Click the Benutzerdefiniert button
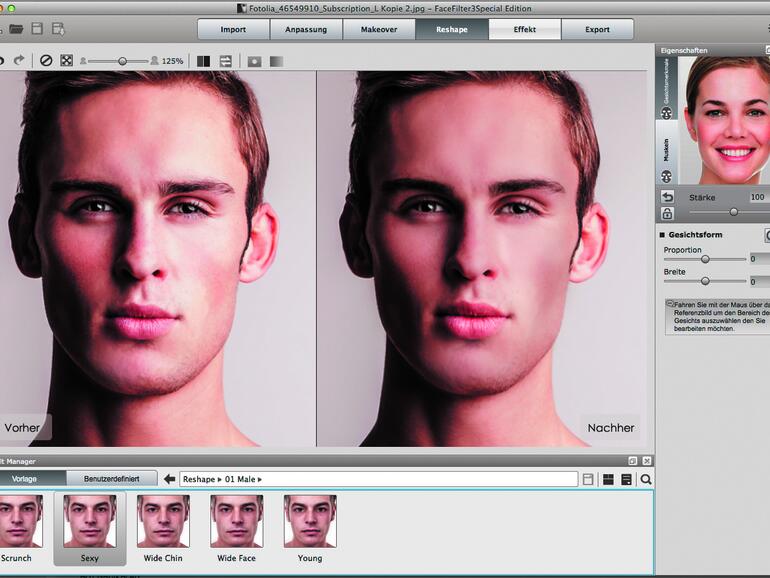Screen dimensions: 770x578 click(x=111, y=480)
